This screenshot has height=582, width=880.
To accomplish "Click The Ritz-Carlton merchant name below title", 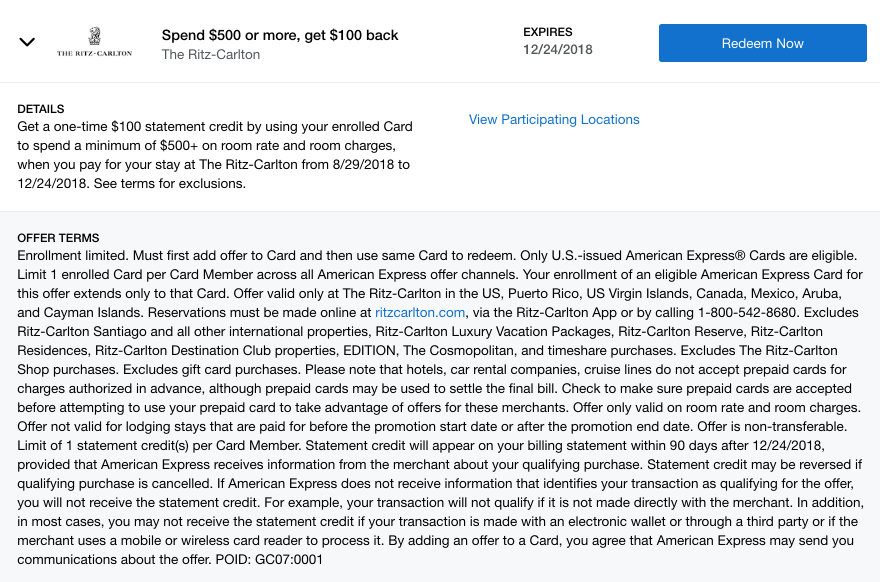I will pyautogui.click(x=211, y=54).
